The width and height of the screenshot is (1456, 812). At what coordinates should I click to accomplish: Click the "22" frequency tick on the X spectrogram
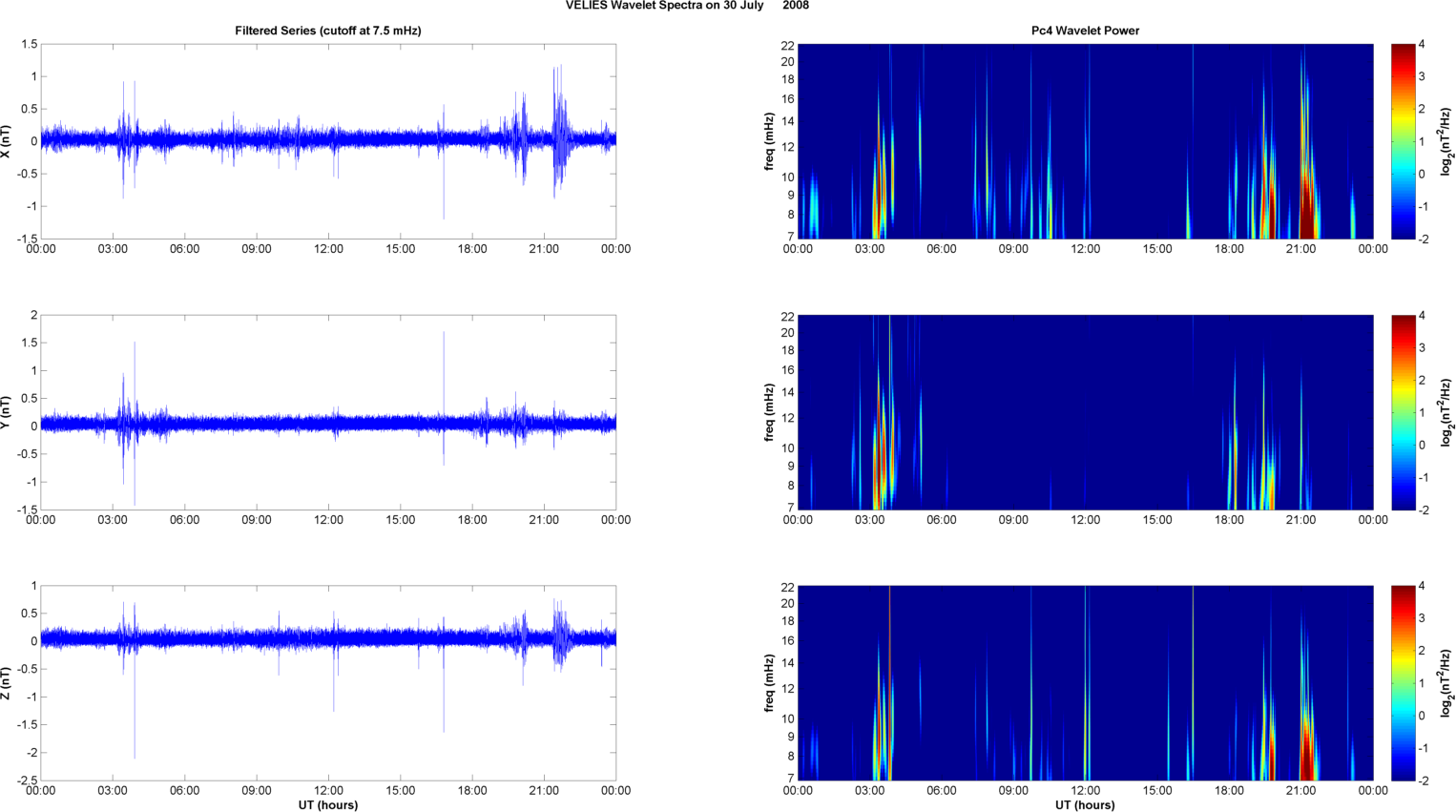tap(788, 45)
